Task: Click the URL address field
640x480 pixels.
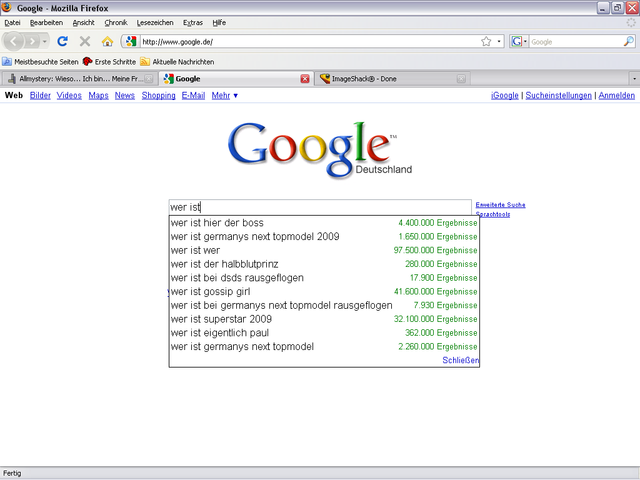Action: [309, 42]
